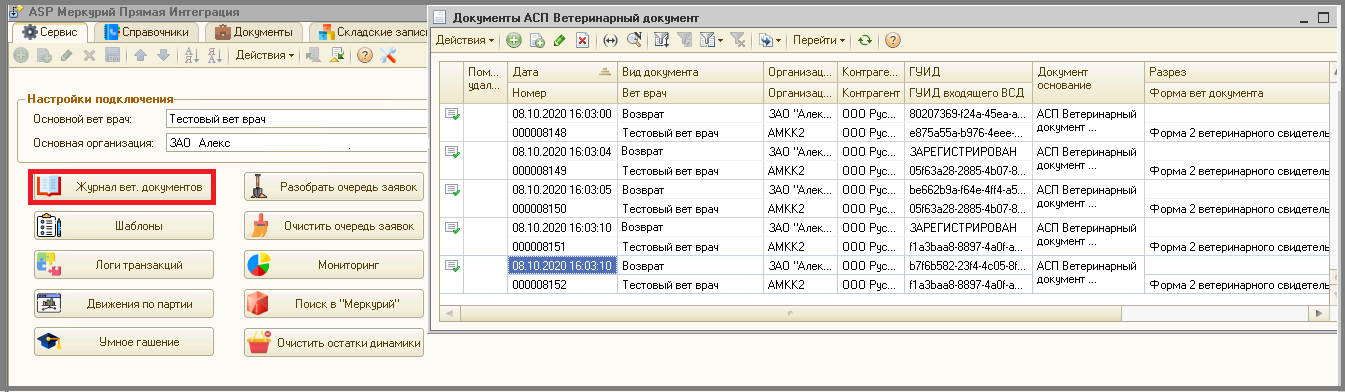Open Мониторинг button
The width and height of the screenshot is (1345, 392).
click(x=334, y=265)
